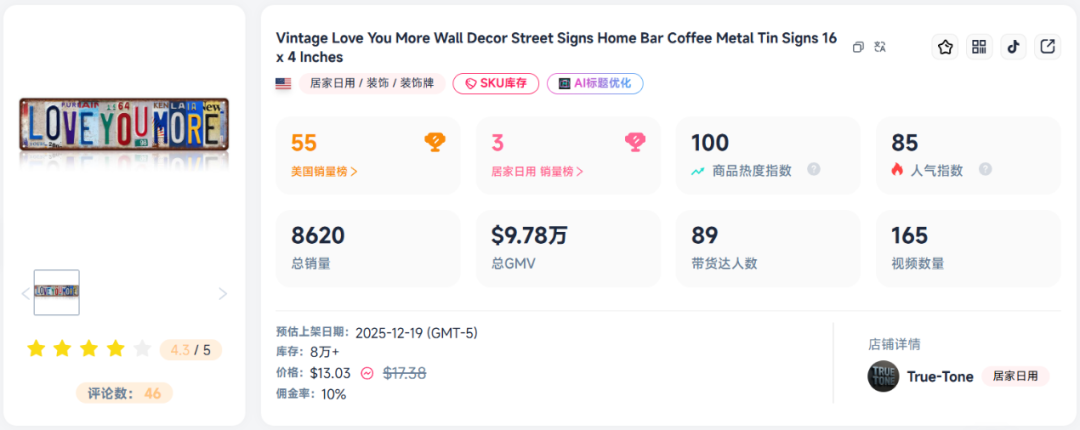This screenshot has width=1080, height=430.
Task: Select the Love You More thumbnail
Action: click(57, 292)
